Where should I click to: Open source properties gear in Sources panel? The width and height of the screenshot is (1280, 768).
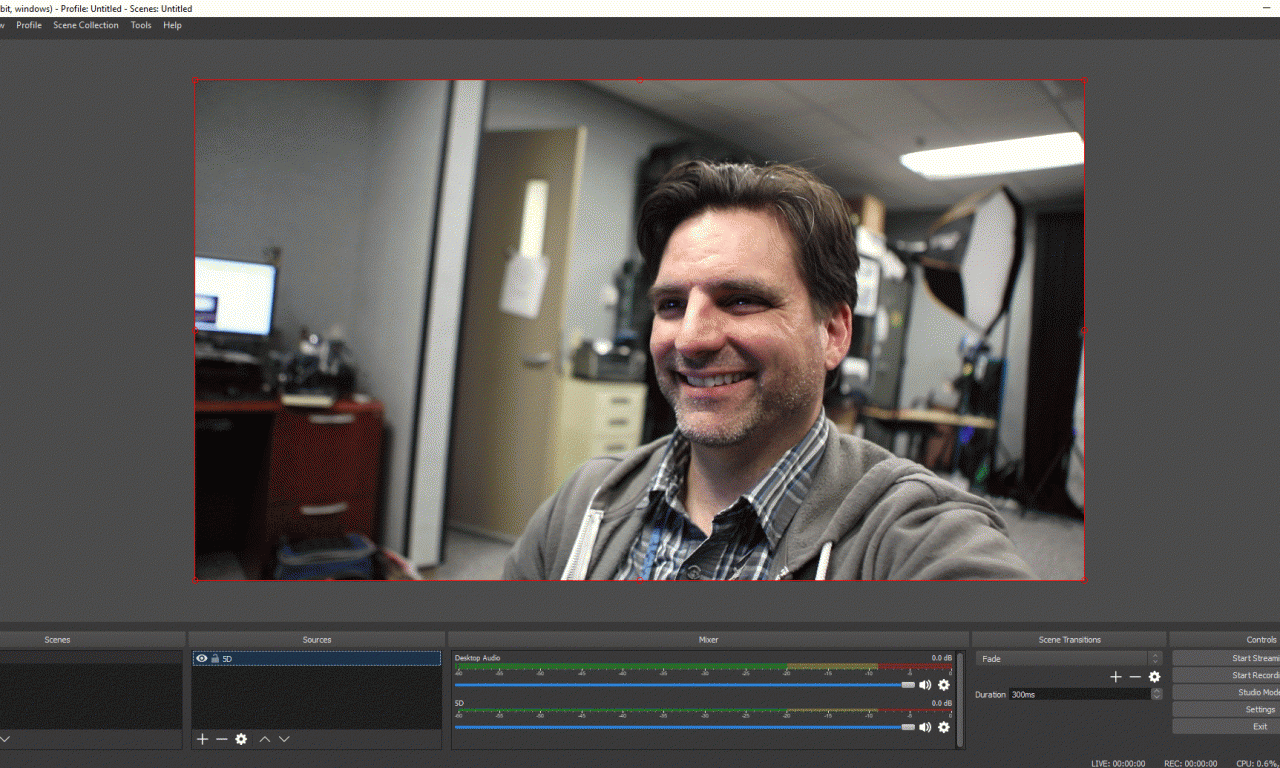(241, 739)
